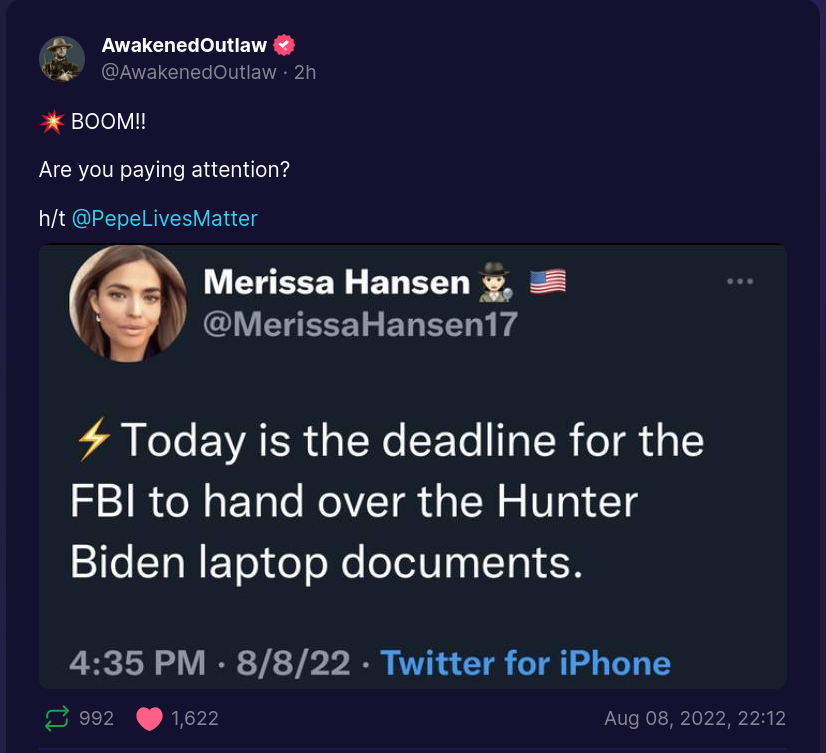Viewport: 826px width, 753px height.
Task: Click the @AwakenedOutlaw handle
Action: tap(189, 72)
